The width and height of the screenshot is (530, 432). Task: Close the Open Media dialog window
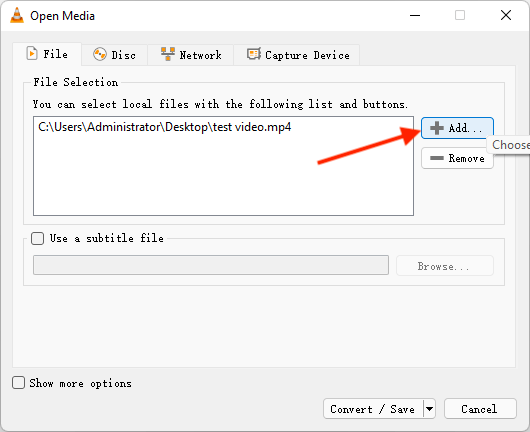pos(506,15)
